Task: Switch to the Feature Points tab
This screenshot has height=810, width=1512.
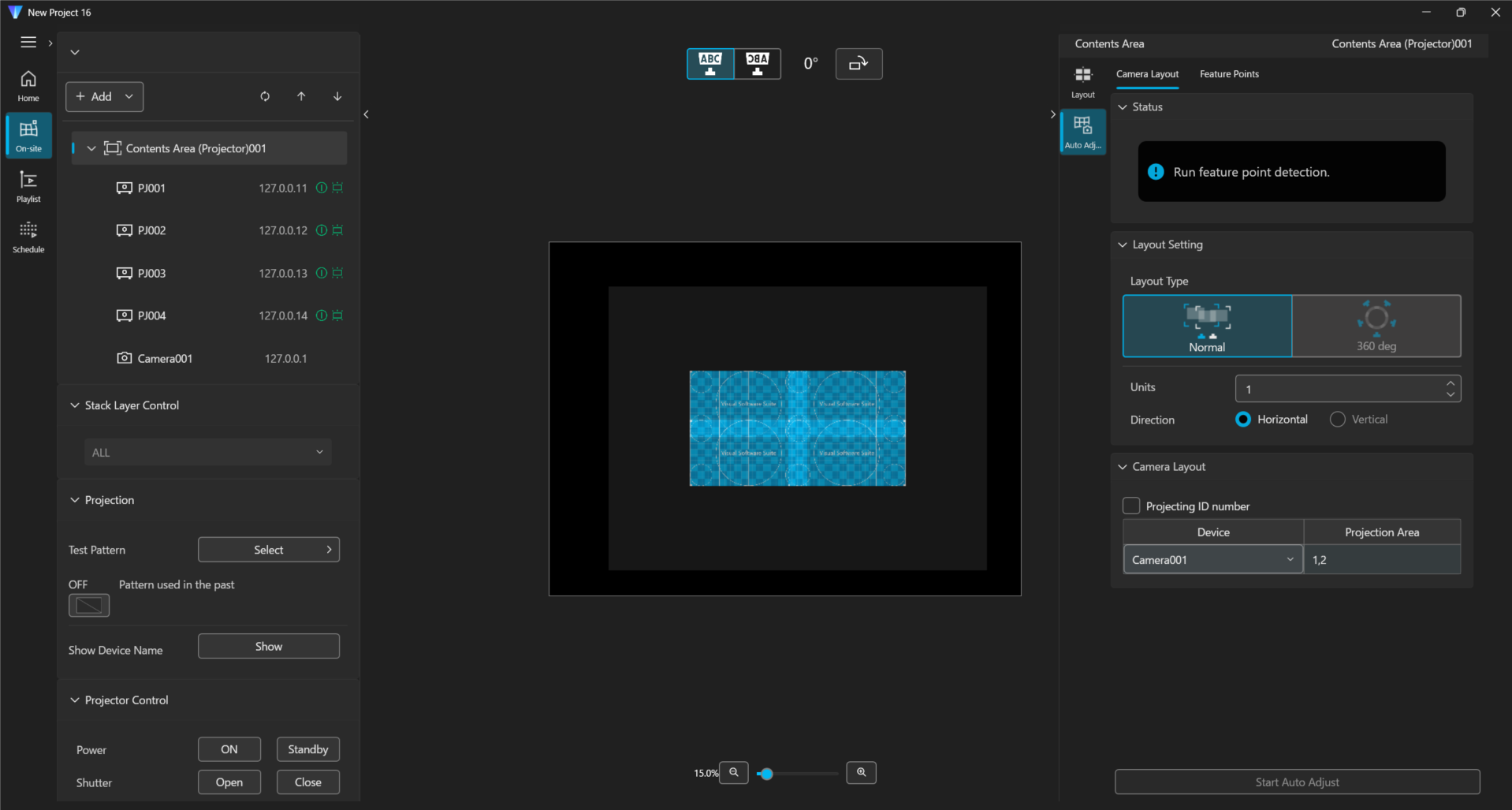Action: click(1229, 74)
